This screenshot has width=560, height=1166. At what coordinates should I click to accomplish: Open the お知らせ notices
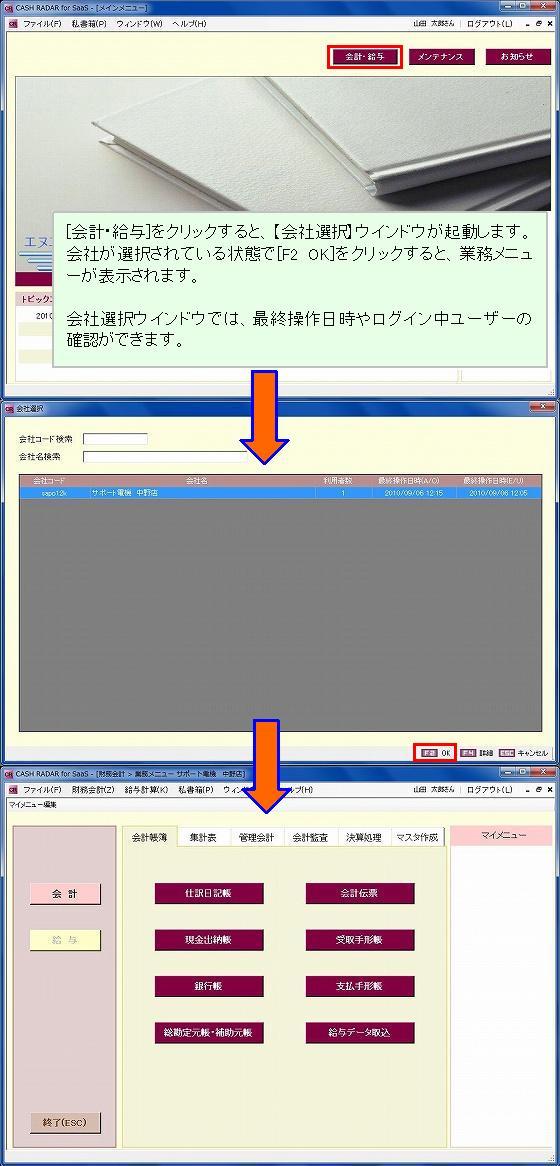(518, 57)
